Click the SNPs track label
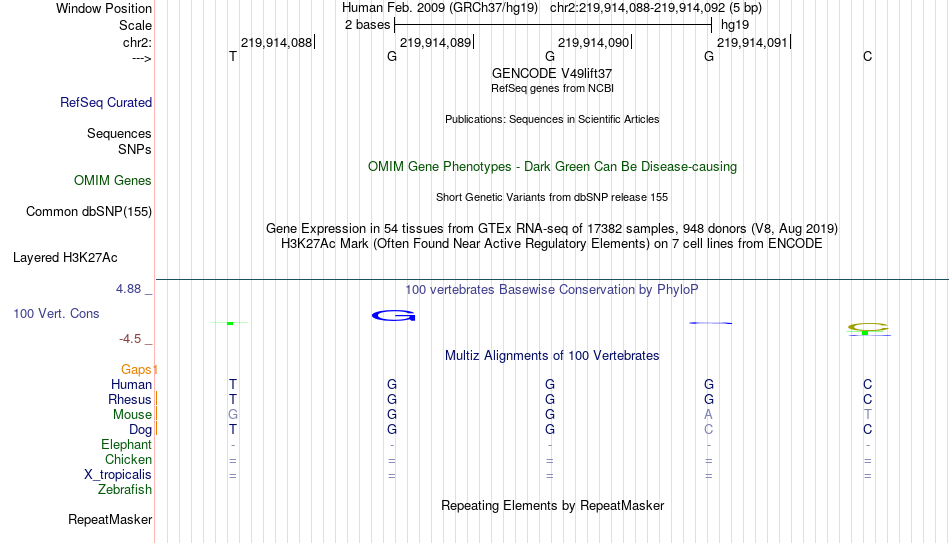The image size is (950, 543). [x=135, y=149]
